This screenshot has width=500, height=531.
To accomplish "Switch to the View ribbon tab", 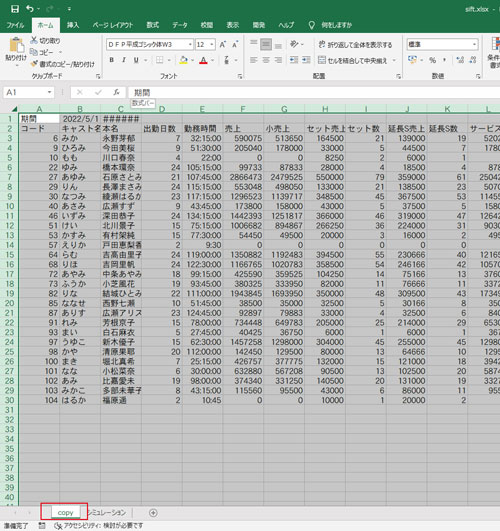I will [232, 25].
